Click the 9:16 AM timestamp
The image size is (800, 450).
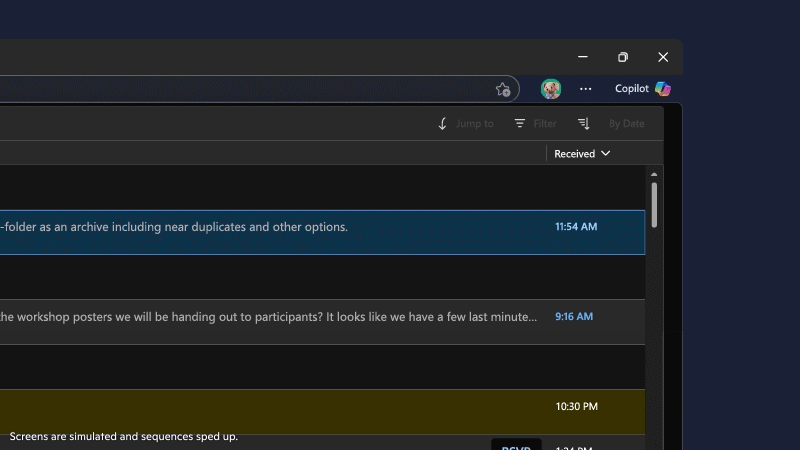(x=575, y=317)
